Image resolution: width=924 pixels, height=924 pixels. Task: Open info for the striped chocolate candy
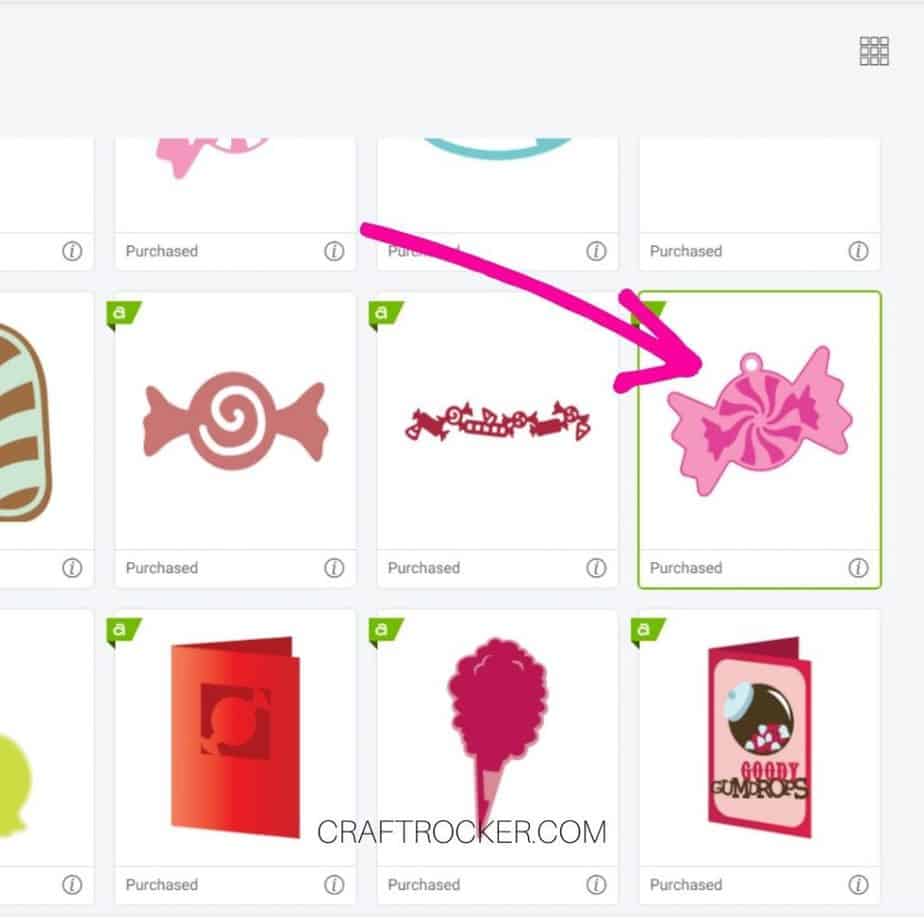72,567
